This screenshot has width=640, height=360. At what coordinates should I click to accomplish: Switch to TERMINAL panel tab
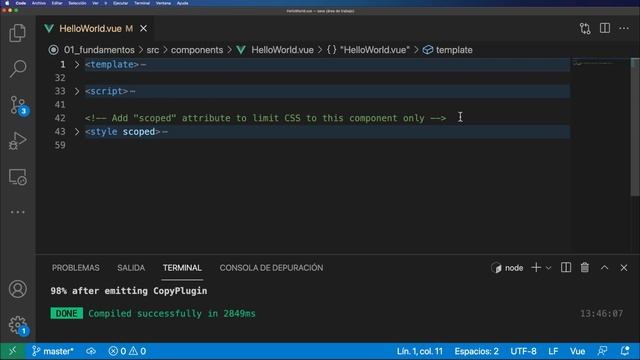pyautogui.click(x=182, y=268)
